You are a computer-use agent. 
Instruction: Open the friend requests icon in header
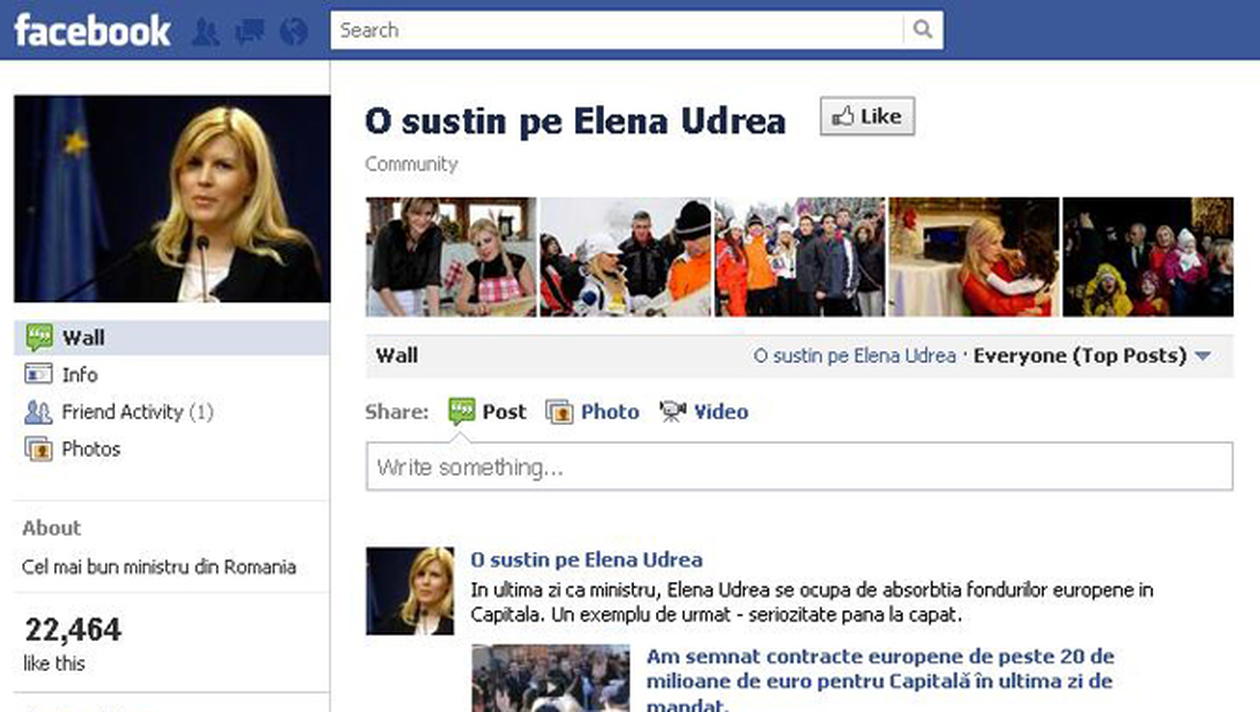tap(205, 32)
